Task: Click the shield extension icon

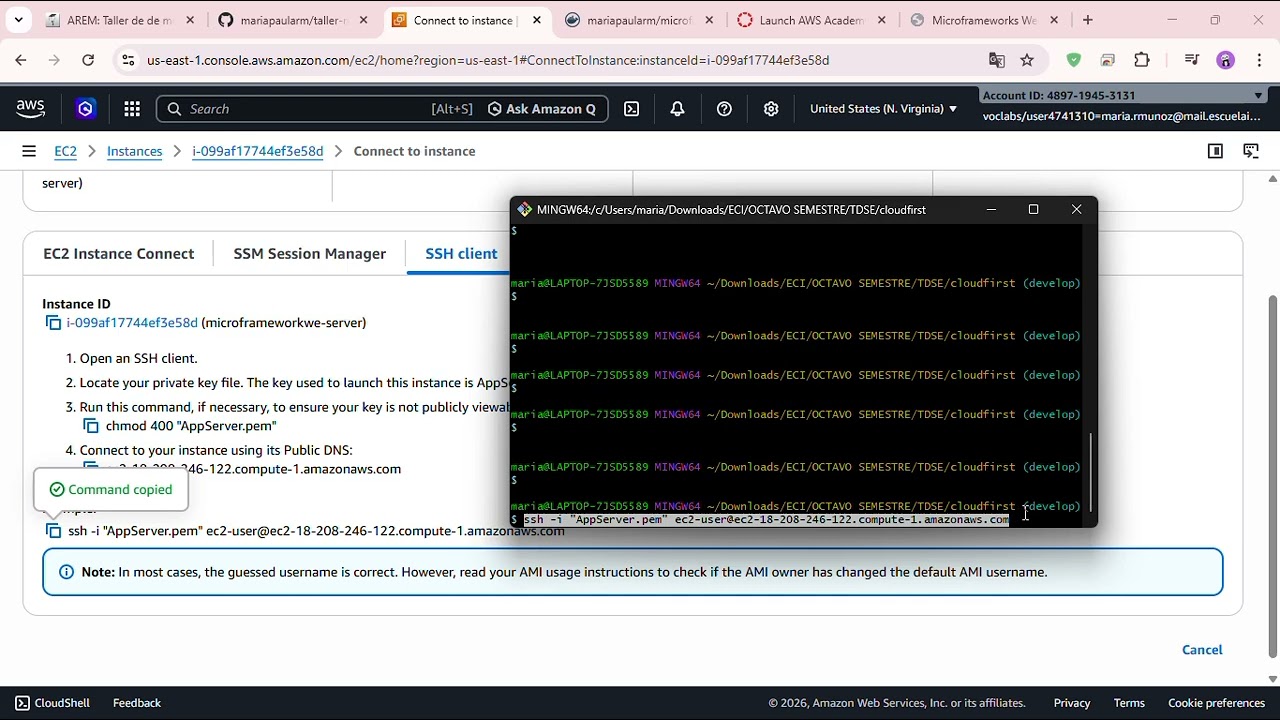Action: click(1074, 60)
